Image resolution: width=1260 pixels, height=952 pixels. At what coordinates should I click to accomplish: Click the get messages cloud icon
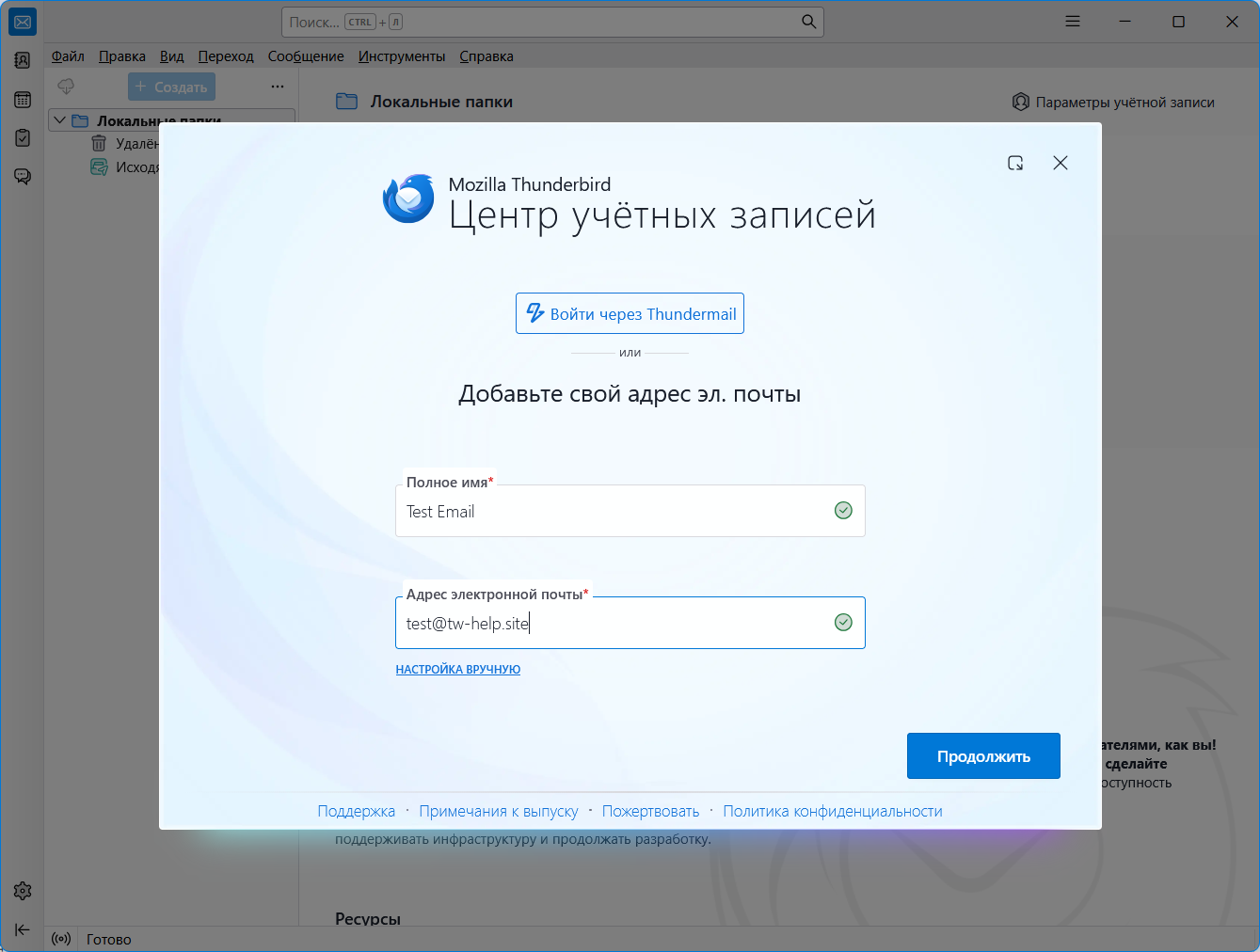[x=66, y=87]
